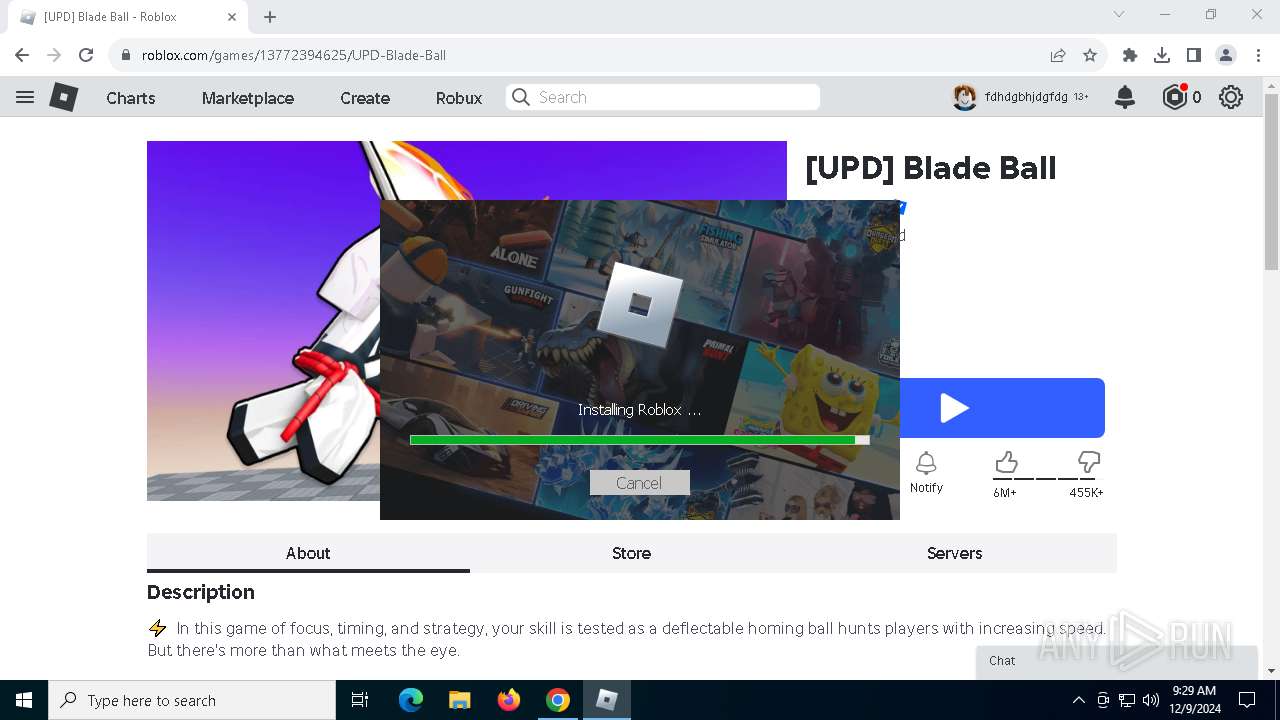Open Chrome tab search dropdown

pyautogui.click(x=1119, y=15)
